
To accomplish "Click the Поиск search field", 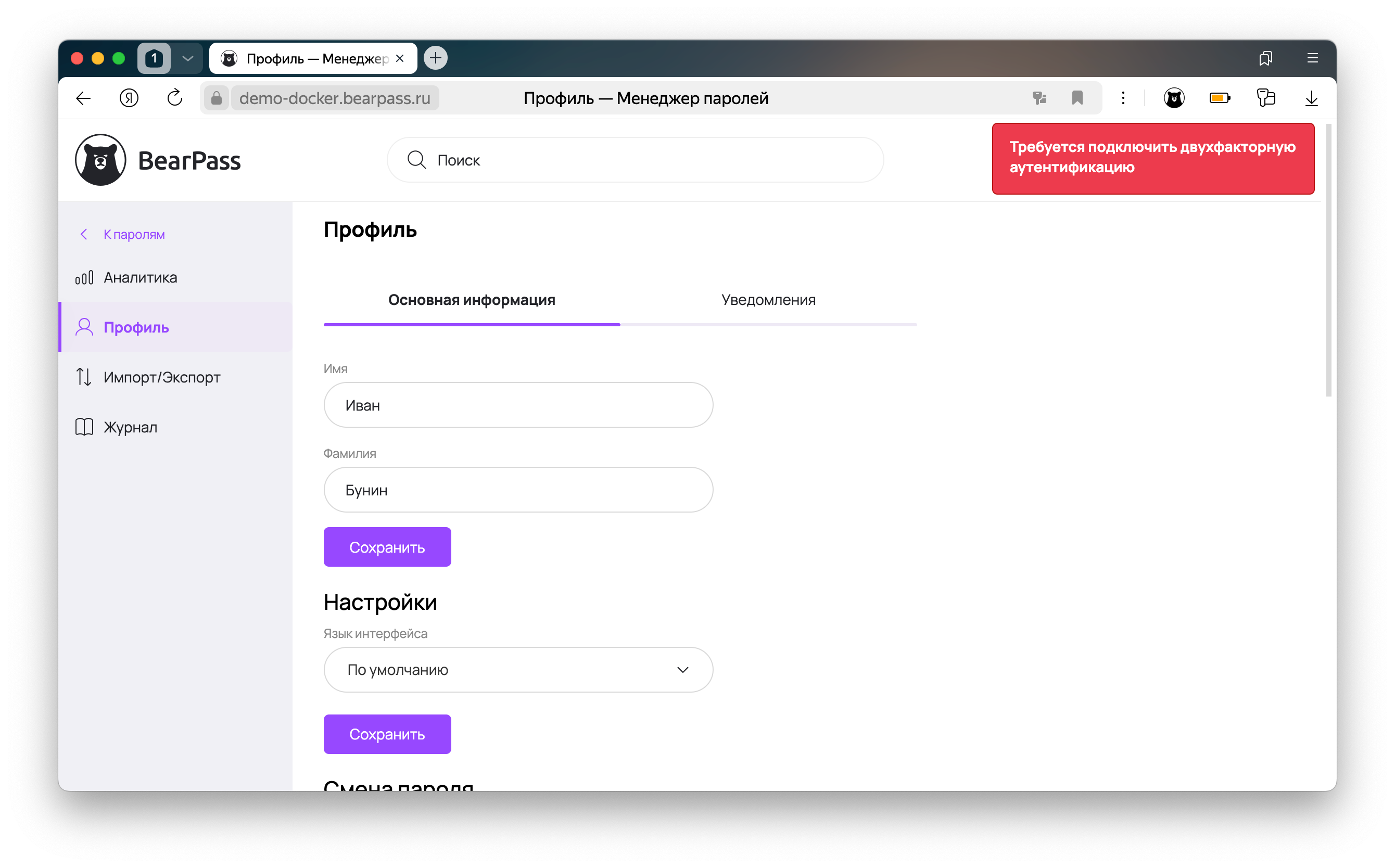I will click(x=635, y=160).
